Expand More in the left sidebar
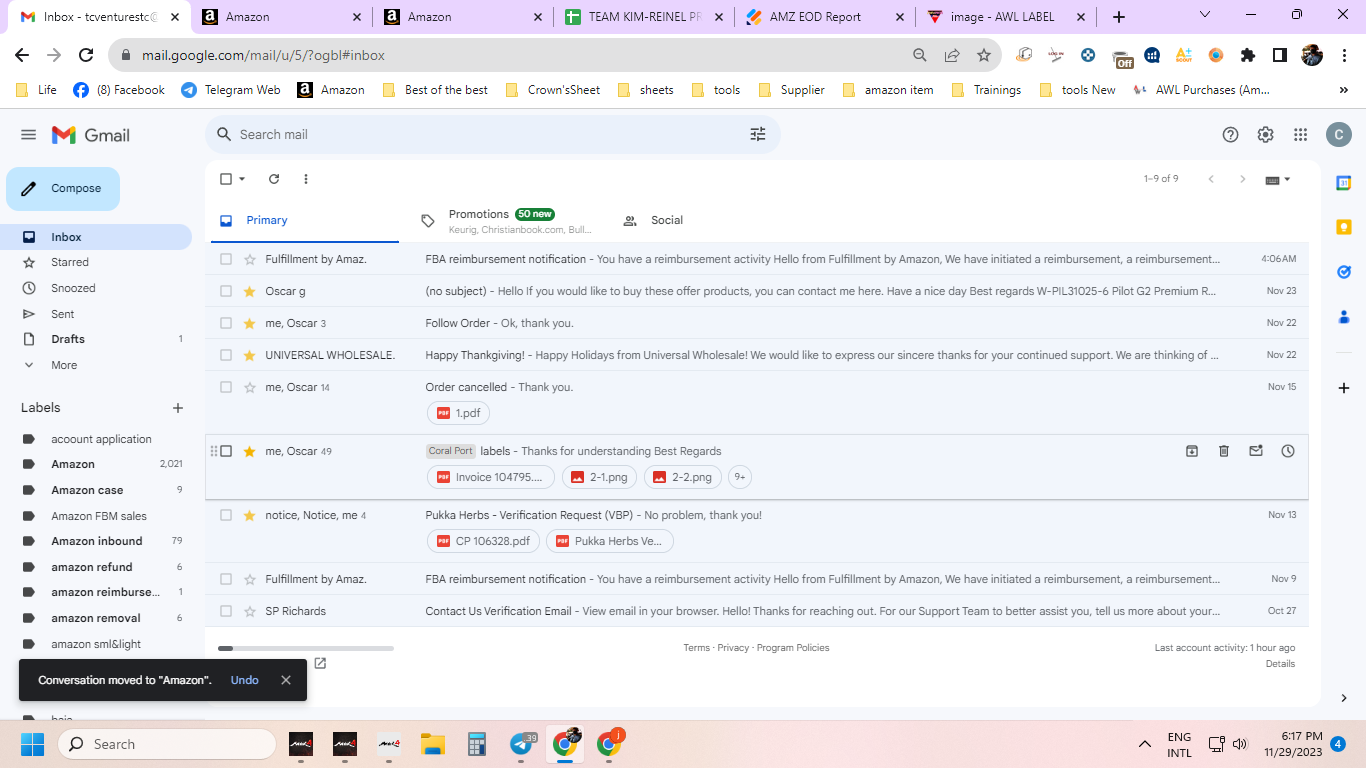Image resolution: width=1366 pixels, height=768 pixels. coord(64,365)
